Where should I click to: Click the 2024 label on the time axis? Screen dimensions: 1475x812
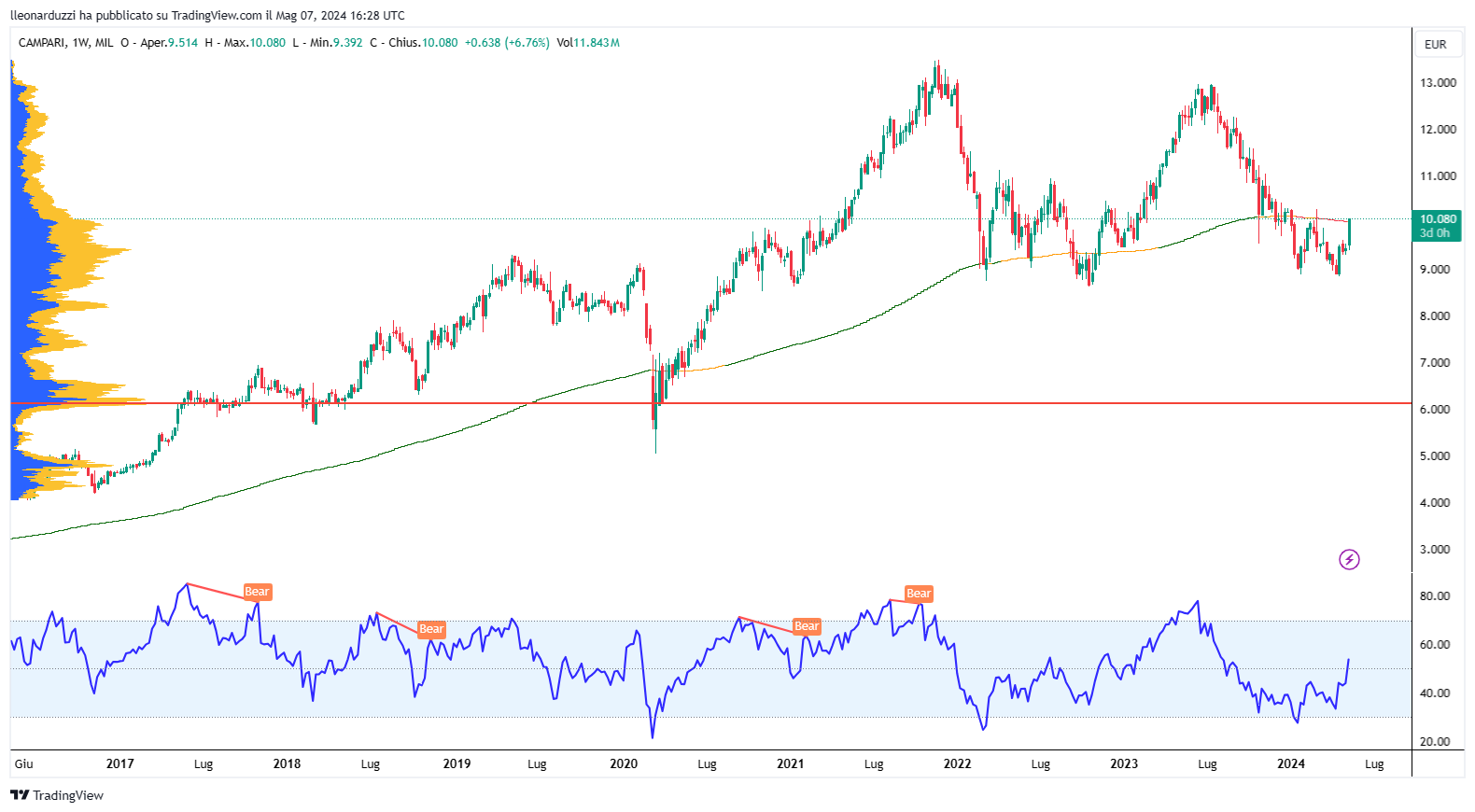1291,763
